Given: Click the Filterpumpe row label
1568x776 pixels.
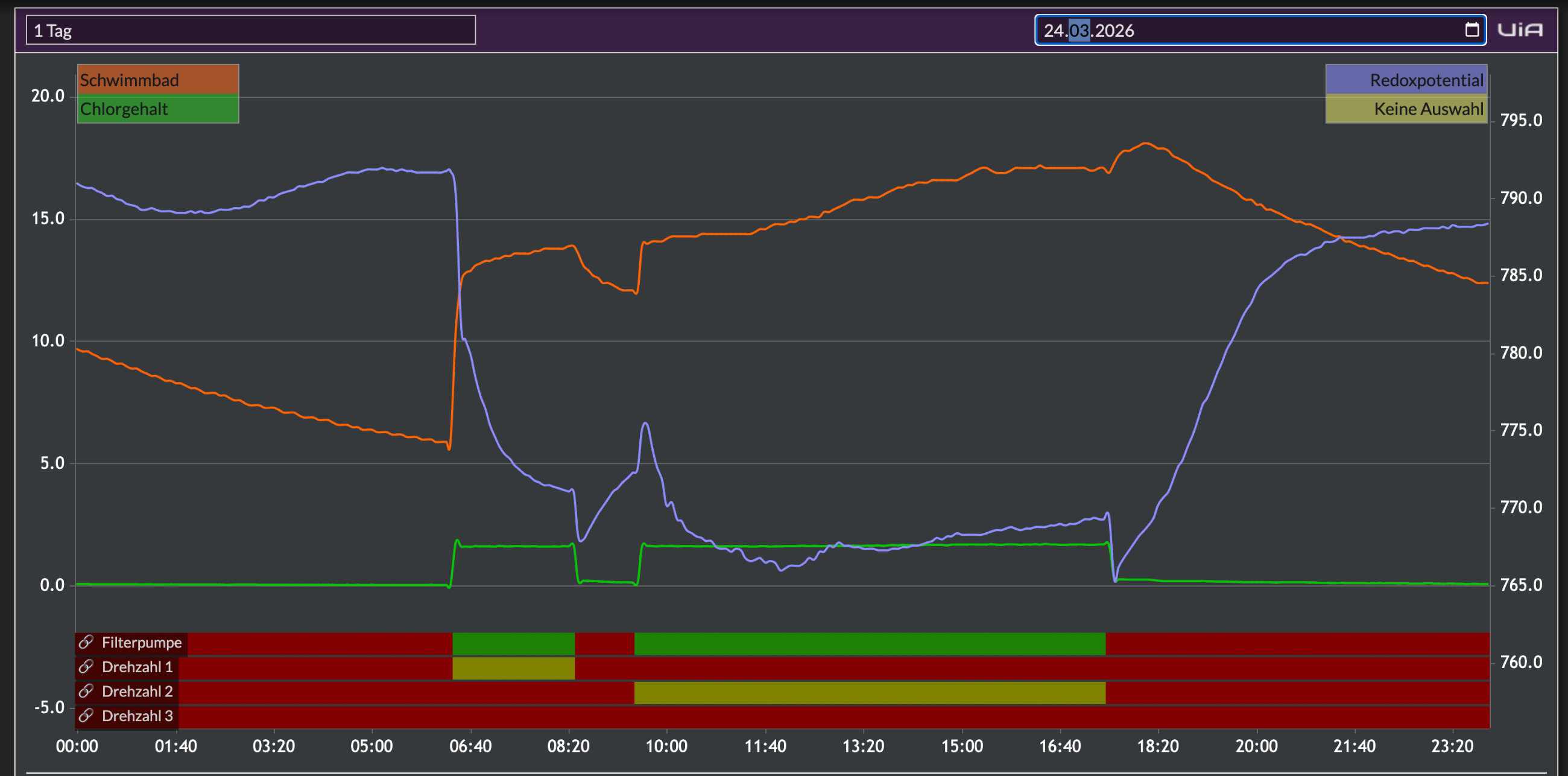Looking at the screenshot, I should click(x=142, y=643).
